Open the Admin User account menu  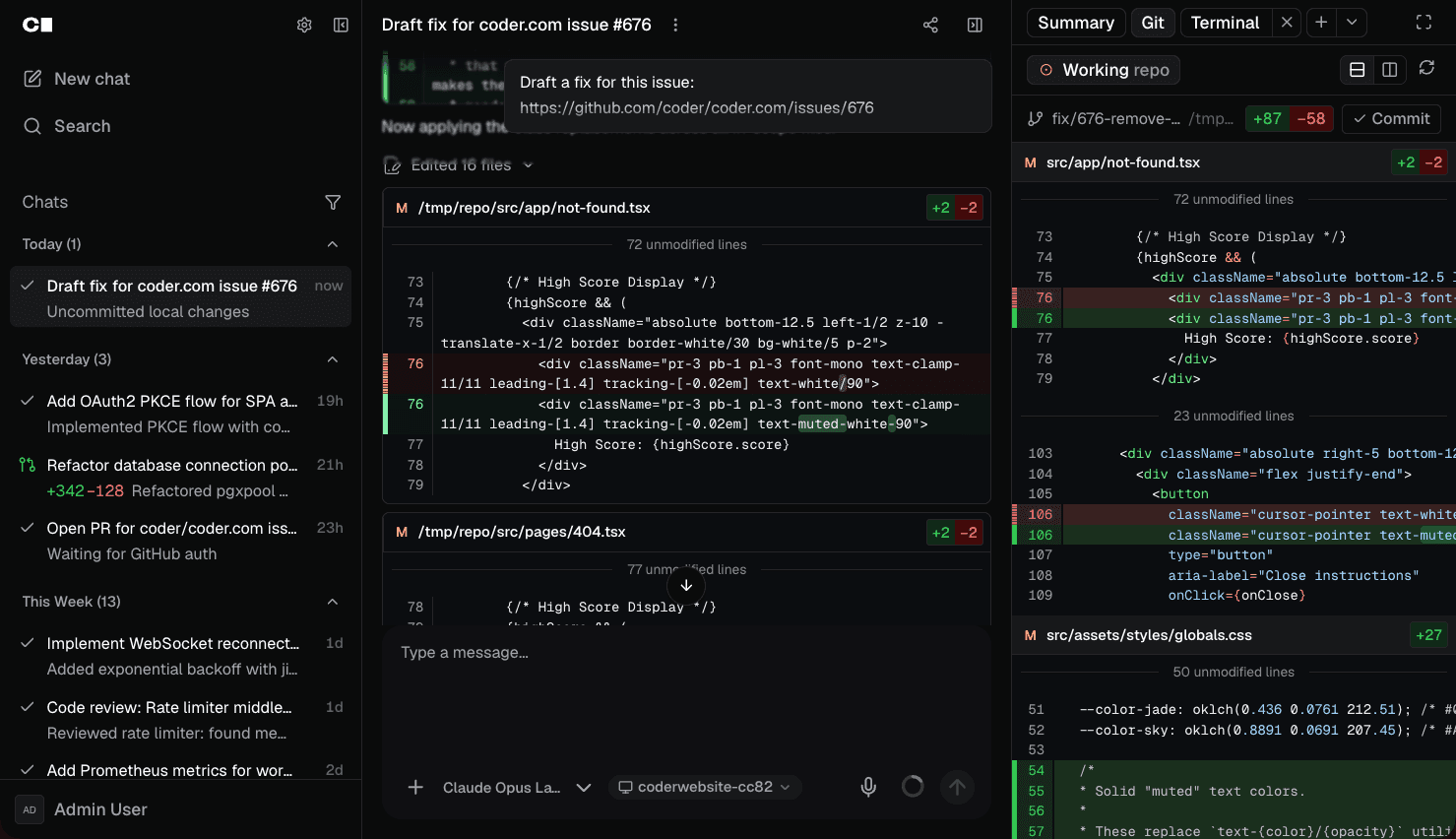click(180, 809)
